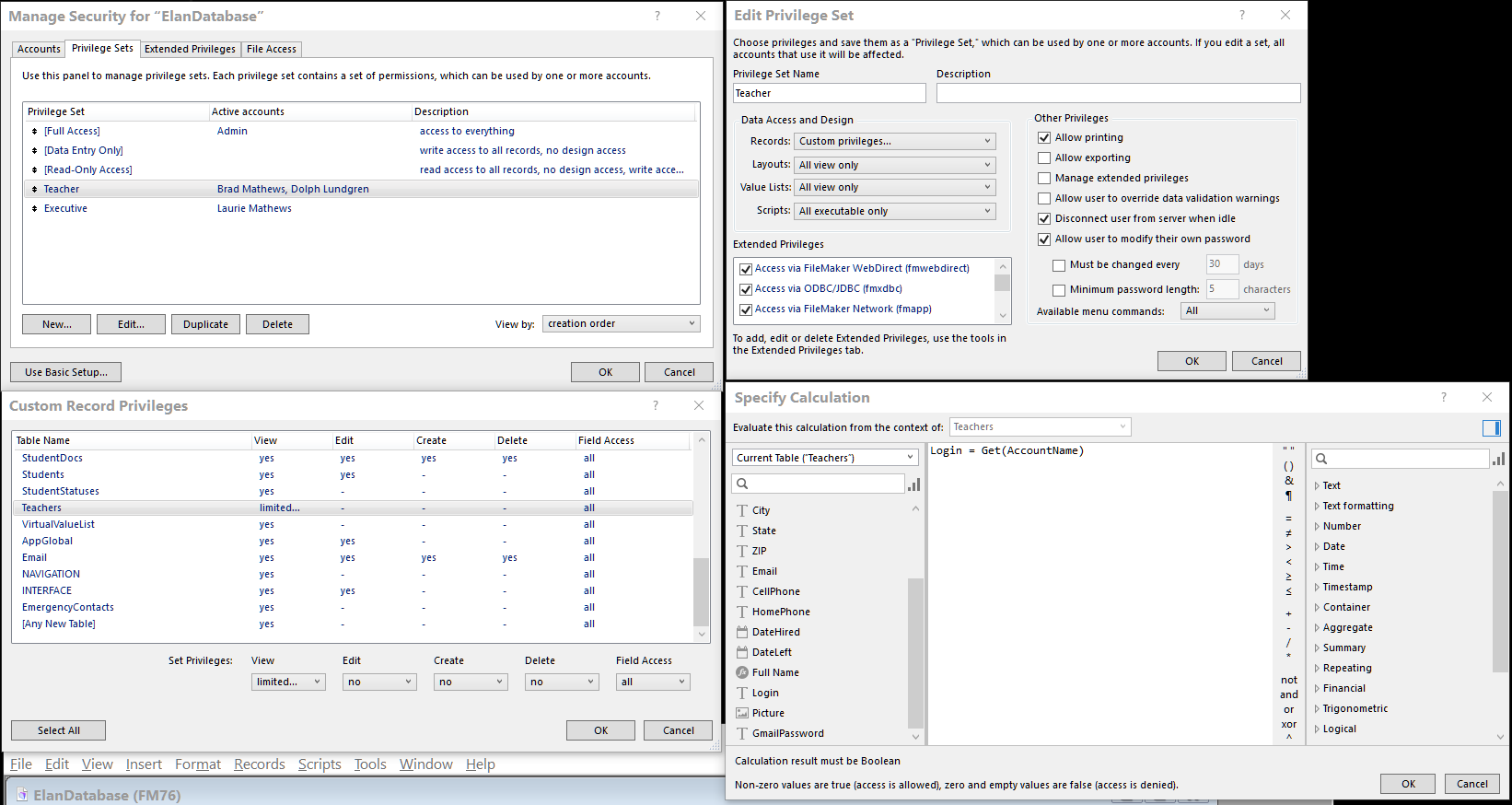Click the function list sort icon
This screenshot has height=805, width=1512.
1498,459
